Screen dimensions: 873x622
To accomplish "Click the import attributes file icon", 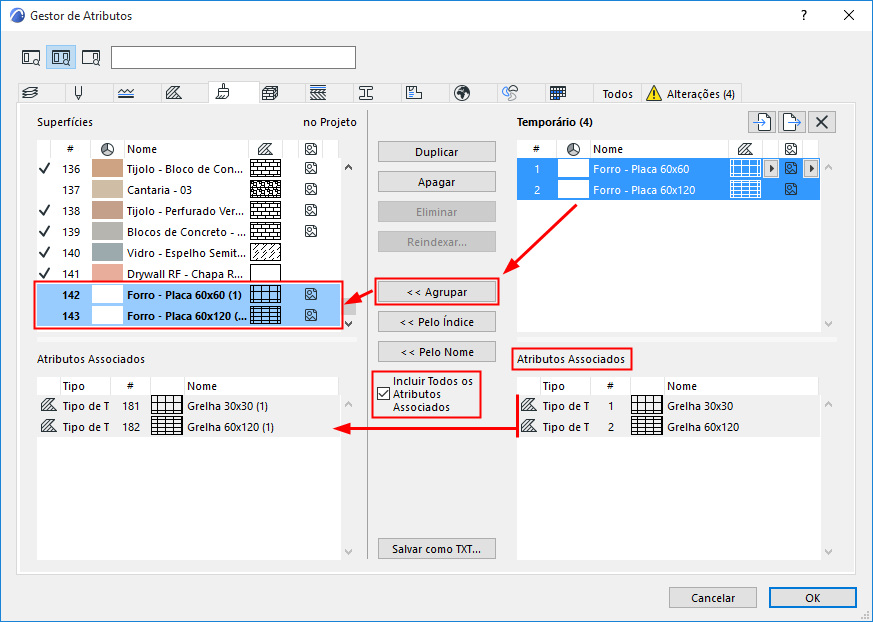I will (762, 122).
